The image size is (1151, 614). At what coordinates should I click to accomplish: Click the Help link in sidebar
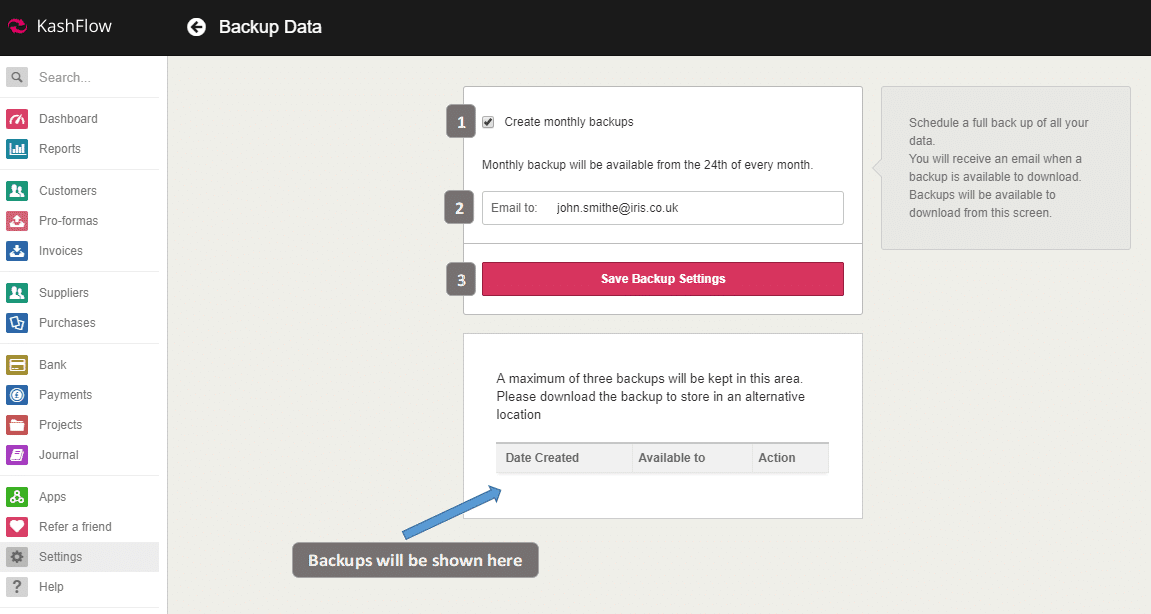pos(51,587)
